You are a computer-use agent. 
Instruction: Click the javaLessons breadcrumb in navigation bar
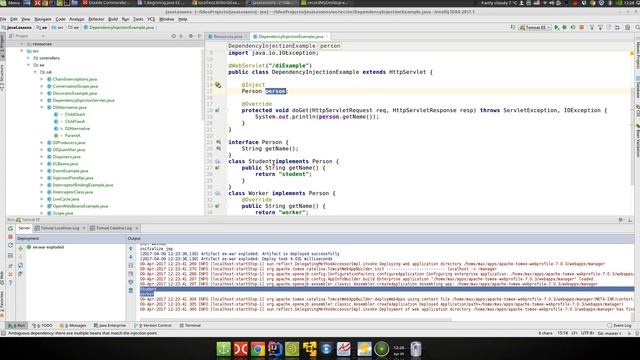pyautogui.click(x=17, y=28)
